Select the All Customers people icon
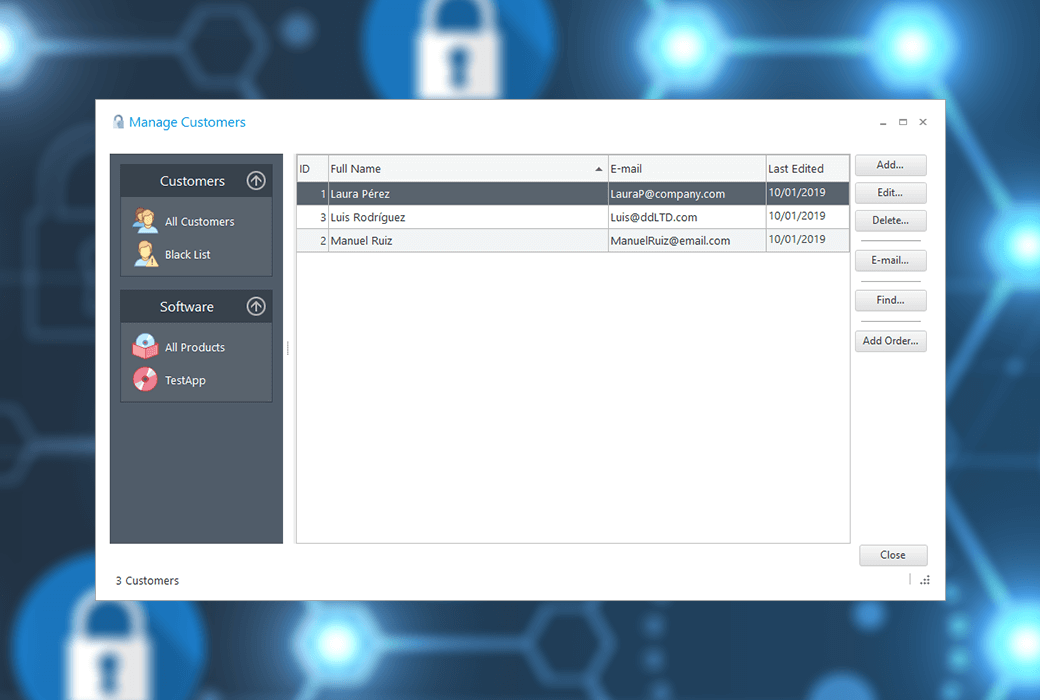Viewport: 1040px width, 700px height. pyautogui.click(x=145, y=220)
